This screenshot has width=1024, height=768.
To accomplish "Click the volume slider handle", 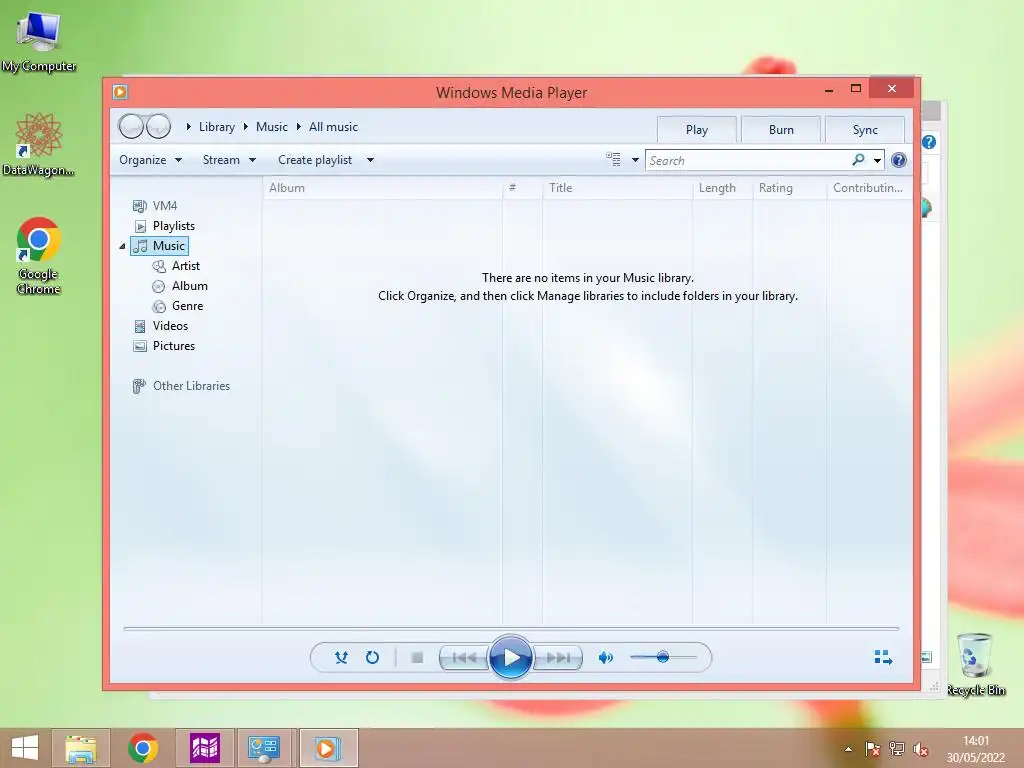I will point(662,657).
